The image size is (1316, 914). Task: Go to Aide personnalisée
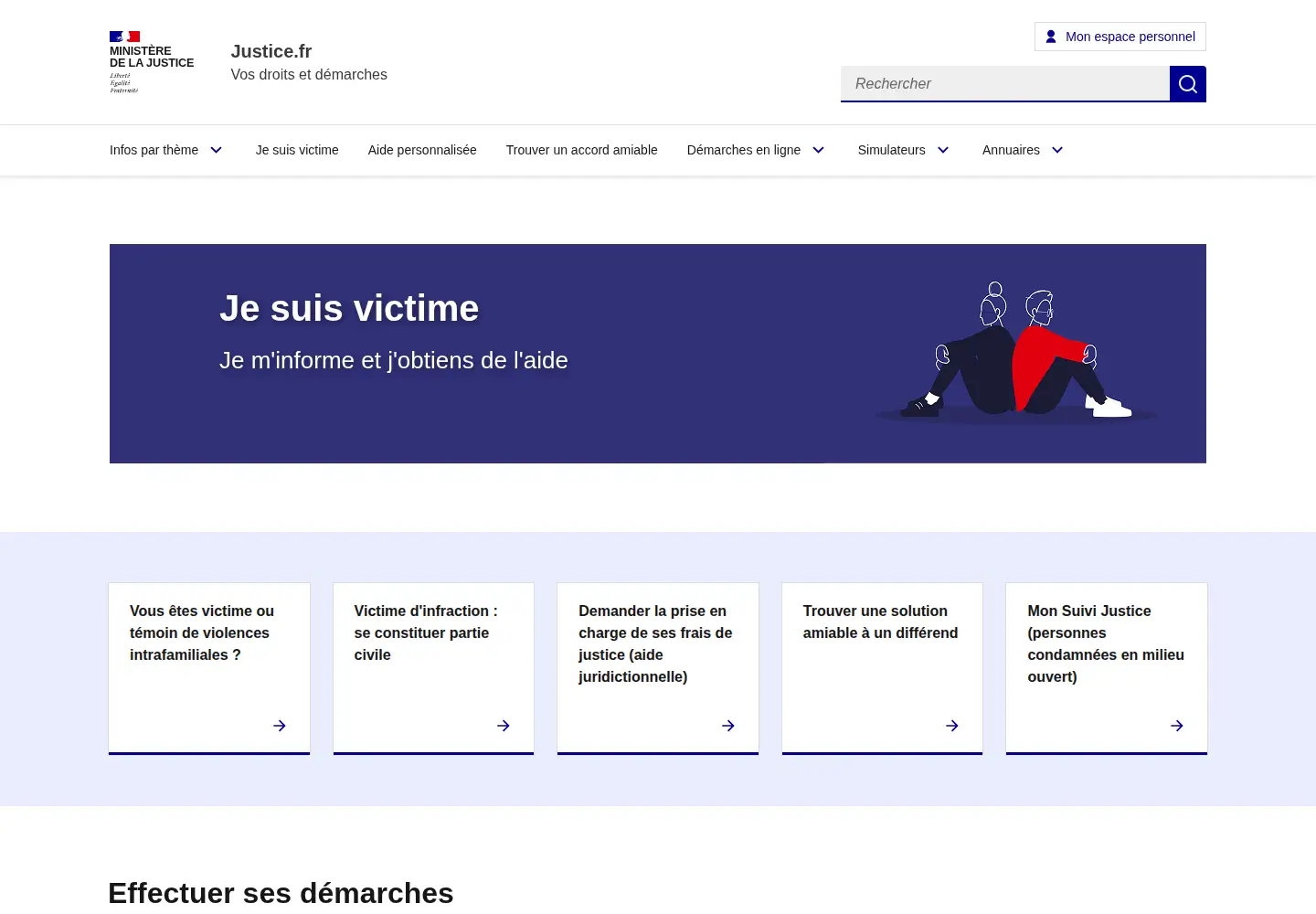click(422, 150)
